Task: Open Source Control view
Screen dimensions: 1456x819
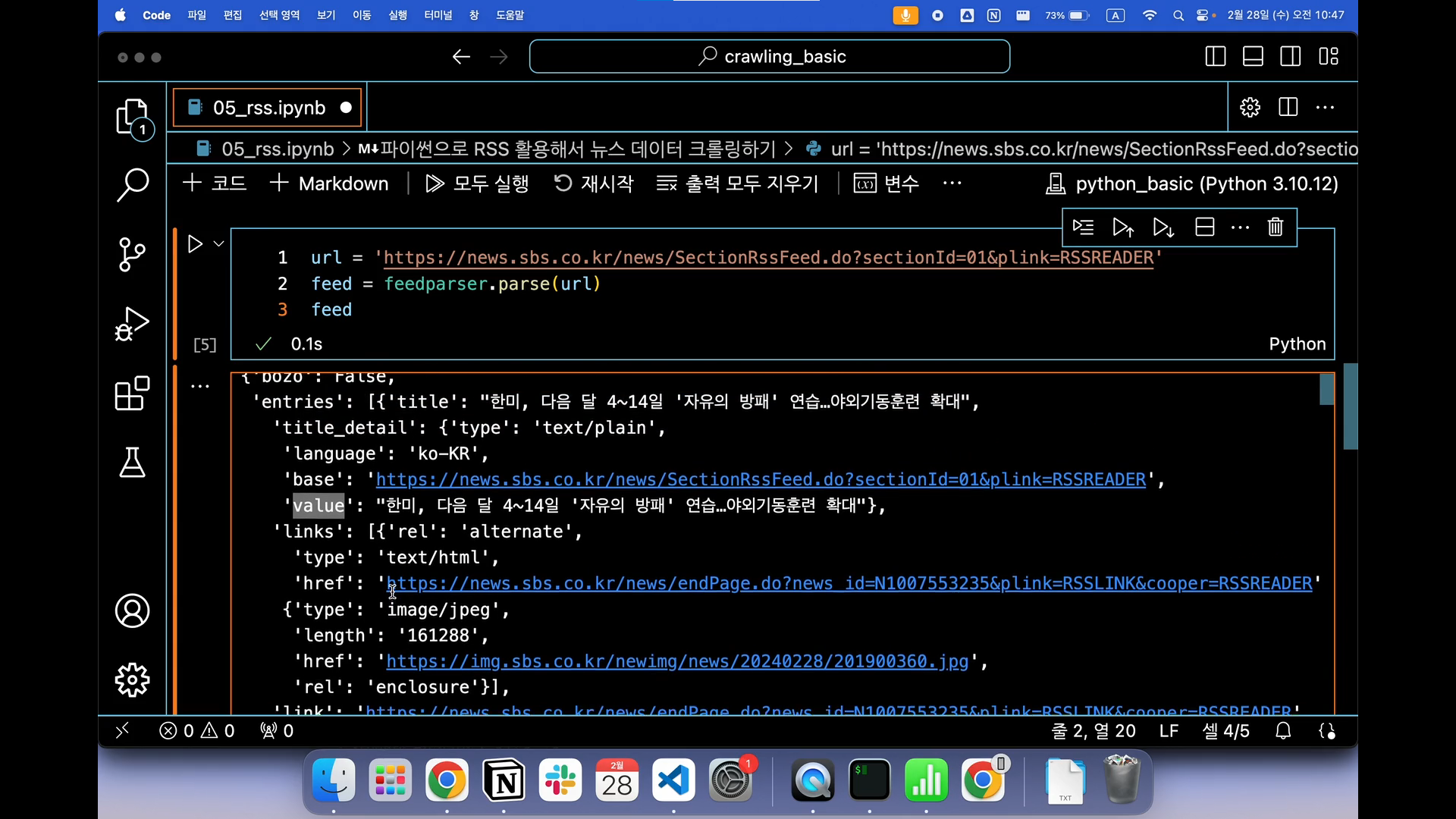Action: coord(132,254)
